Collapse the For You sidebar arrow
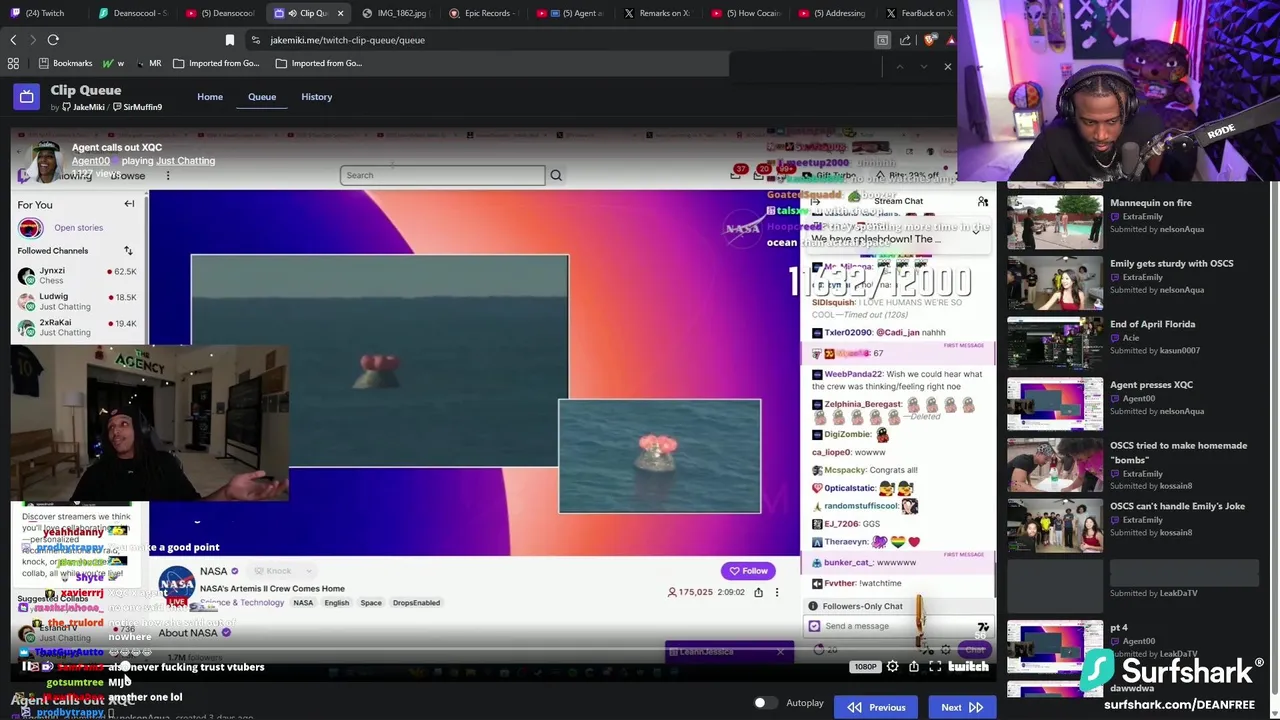Screen dimensions: 1280x720 tap(129, 204)
